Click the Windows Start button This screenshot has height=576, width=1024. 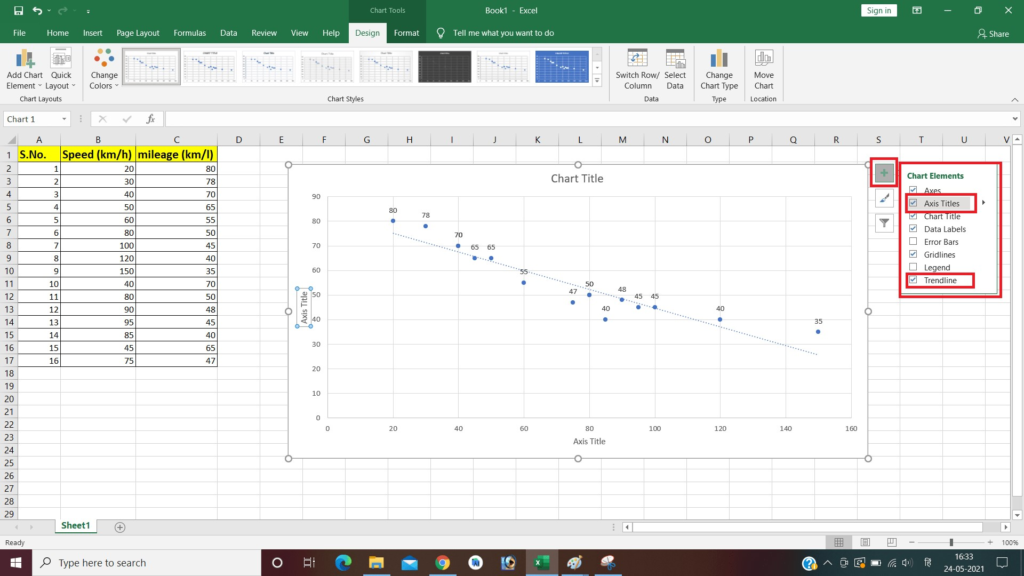click(16, 562)
